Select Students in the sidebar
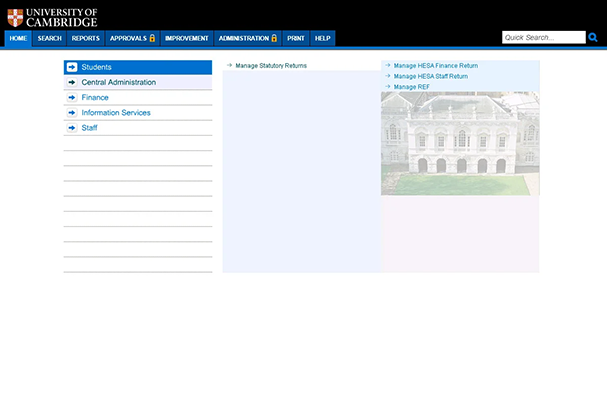The image size is (607, 405). click(138, 67)
